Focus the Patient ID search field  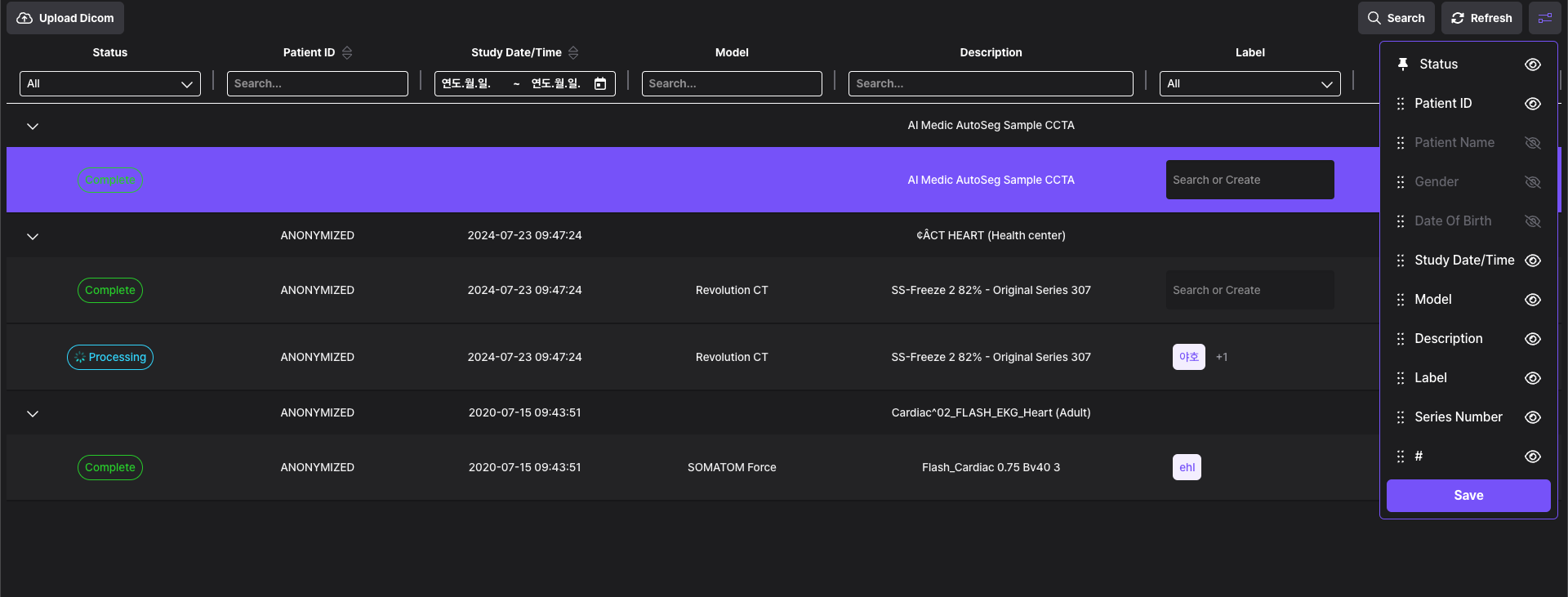tap(318, 83)
